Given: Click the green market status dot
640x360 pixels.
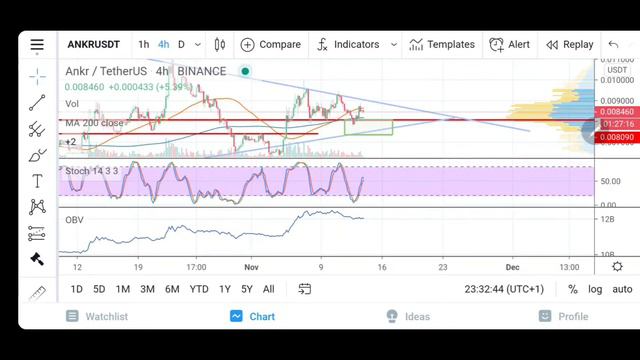Looking at the screenshot, I should [x=245, y=71].
